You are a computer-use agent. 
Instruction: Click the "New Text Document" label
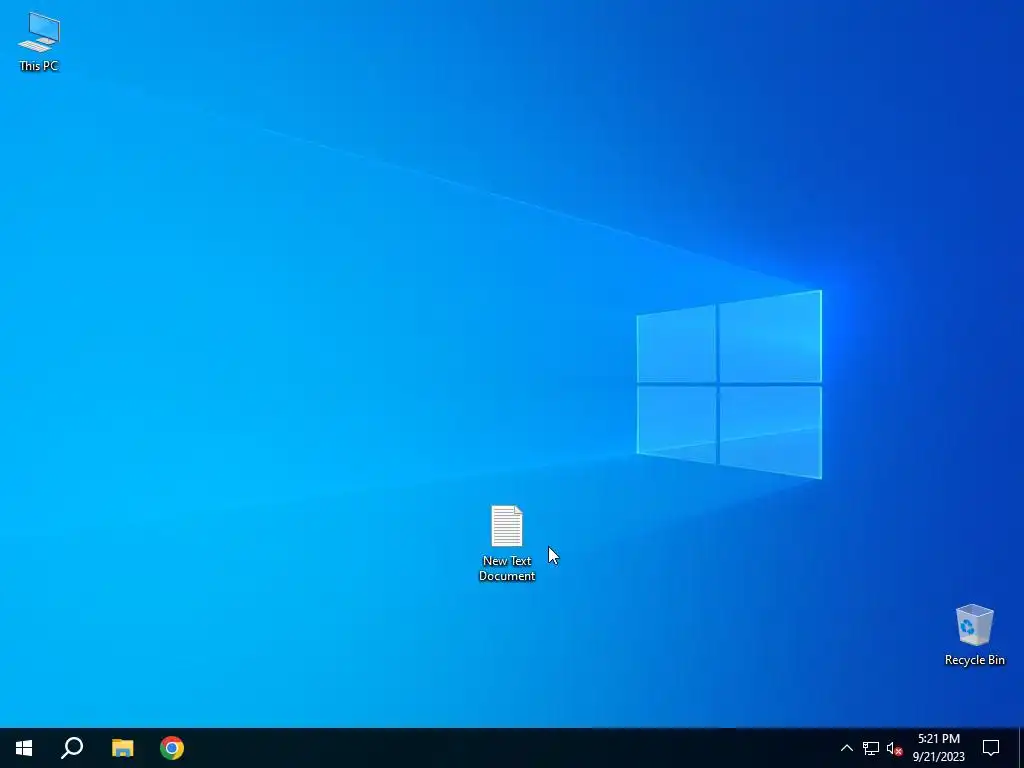pos(507,568)
